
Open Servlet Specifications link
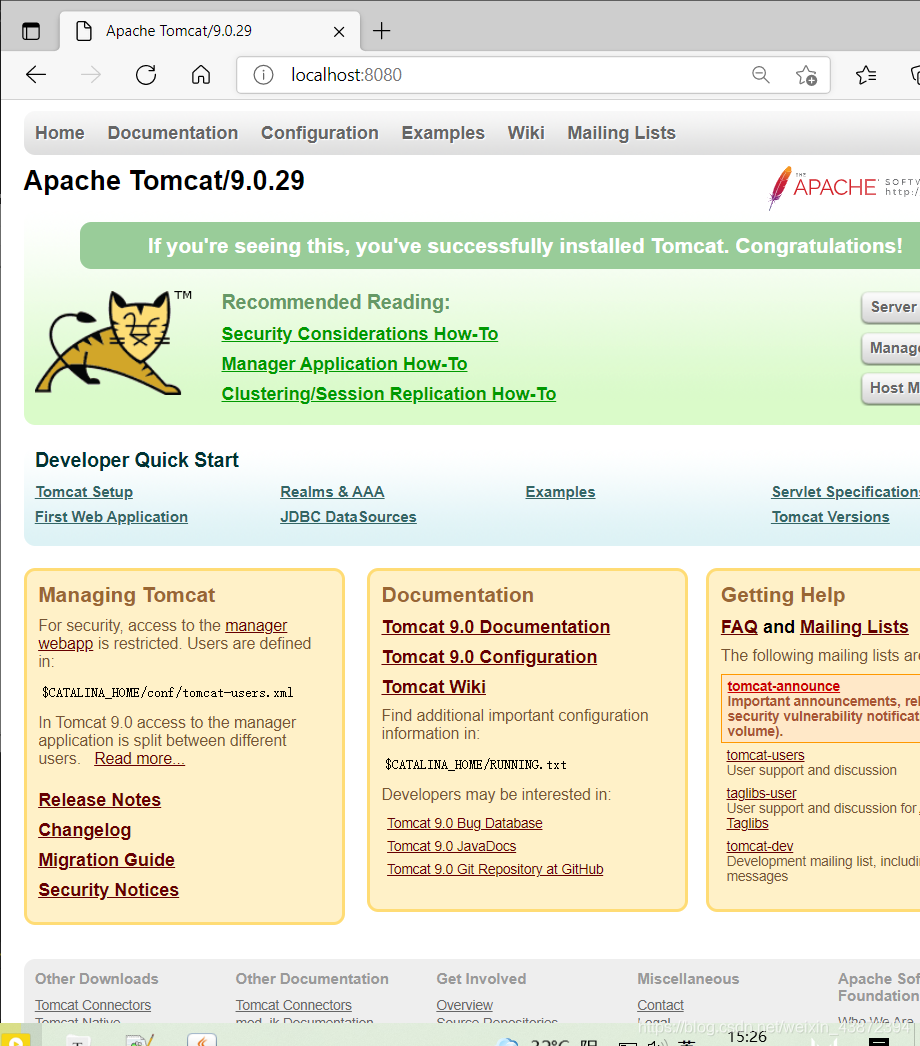pos(845,492)
